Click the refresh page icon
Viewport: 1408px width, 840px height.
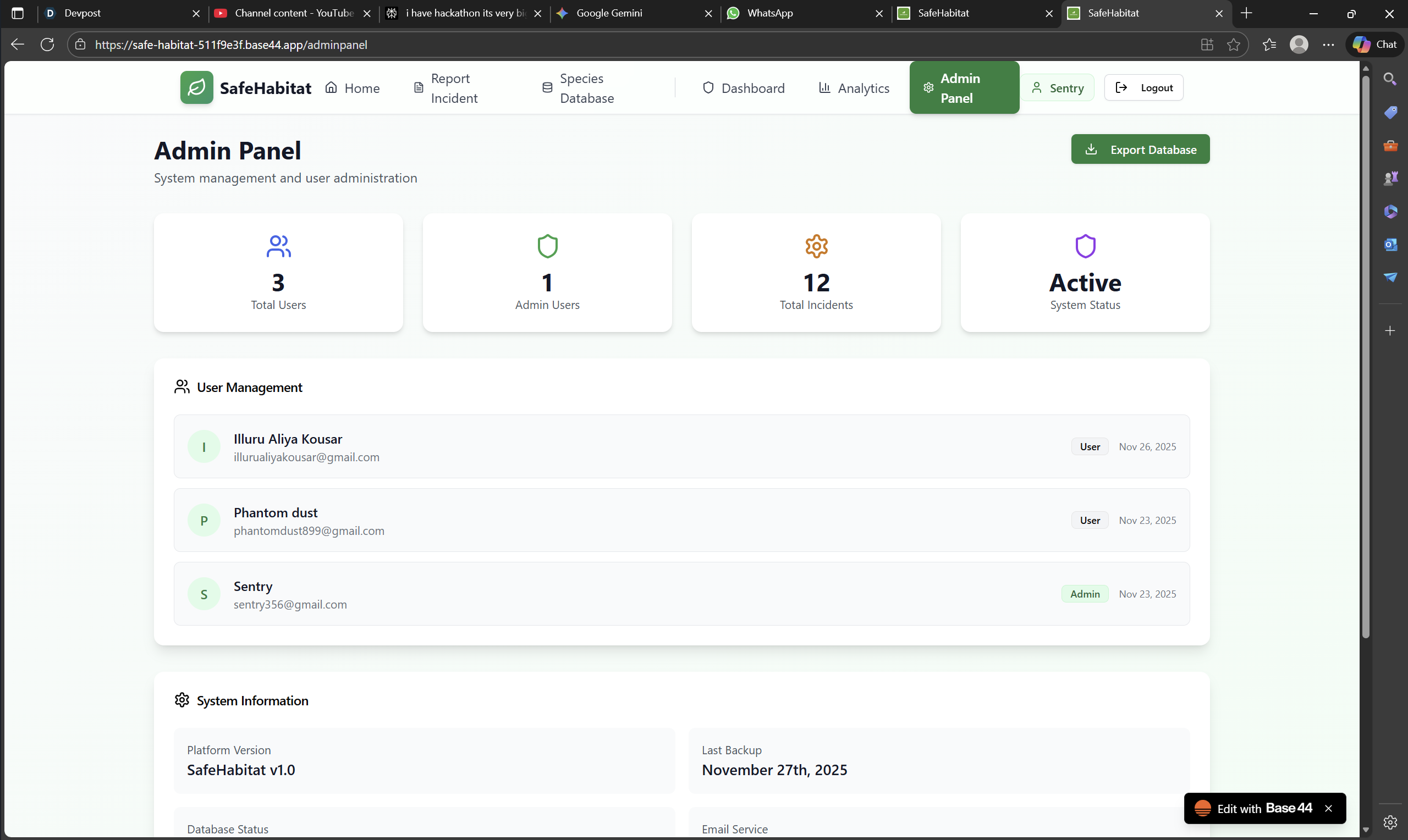(x=47, y=44)
